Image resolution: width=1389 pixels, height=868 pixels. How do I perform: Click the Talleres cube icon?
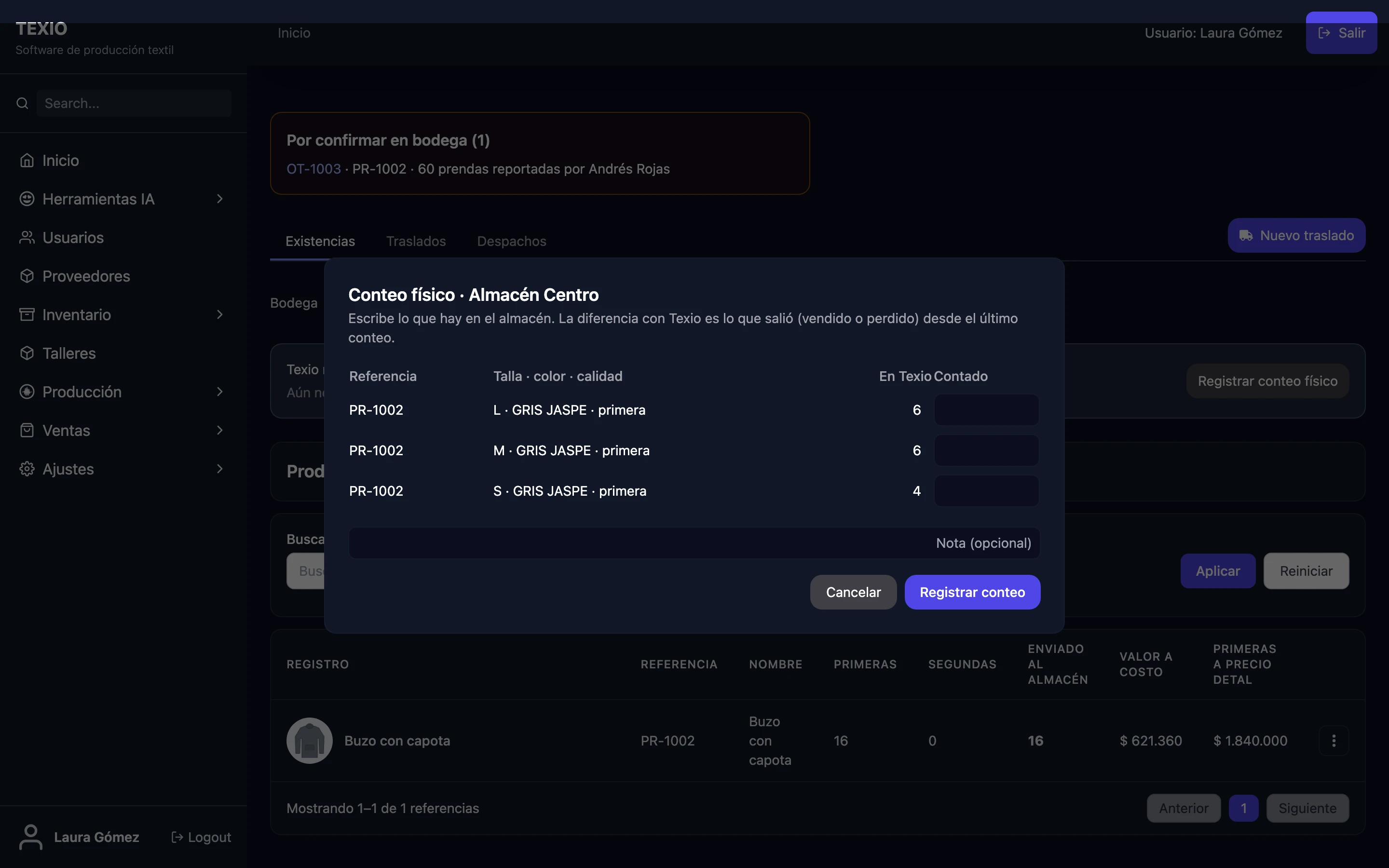(27, 353)
